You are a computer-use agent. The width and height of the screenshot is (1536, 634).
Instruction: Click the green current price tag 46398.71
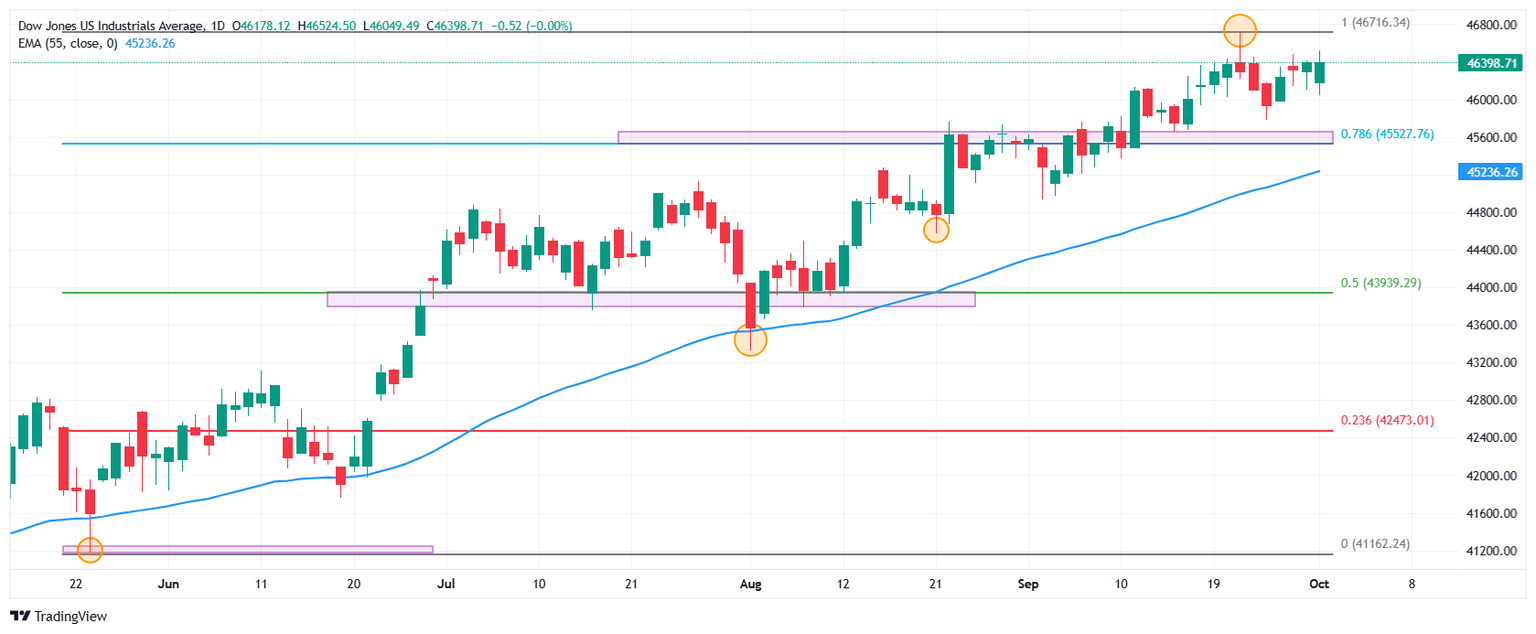click(1492, 63)
